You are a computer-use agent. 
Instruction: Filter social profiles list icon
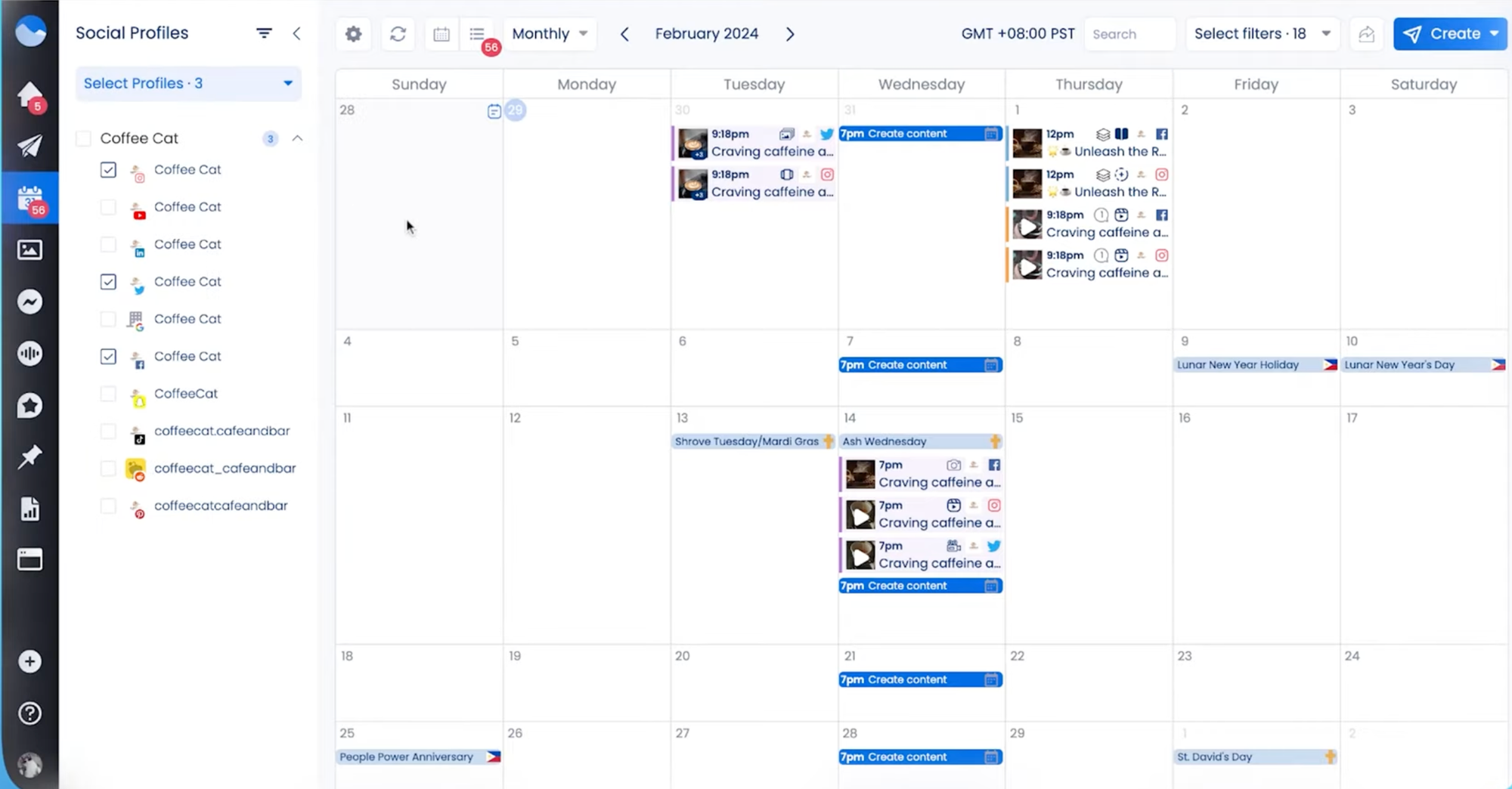click(x=264, y=33)
